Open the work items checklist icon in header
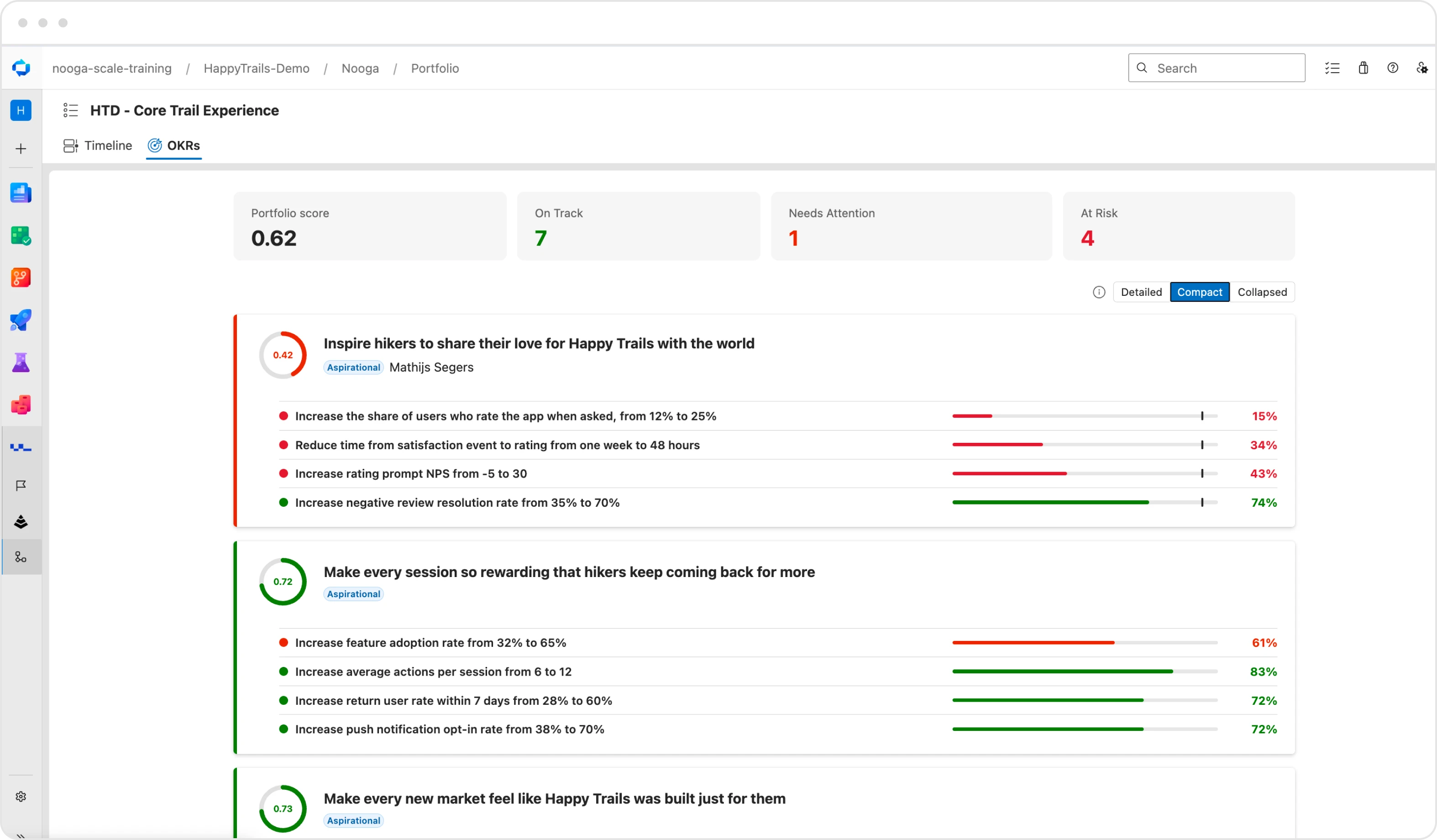The image size is (1437, 840). tap(1332, 68)
